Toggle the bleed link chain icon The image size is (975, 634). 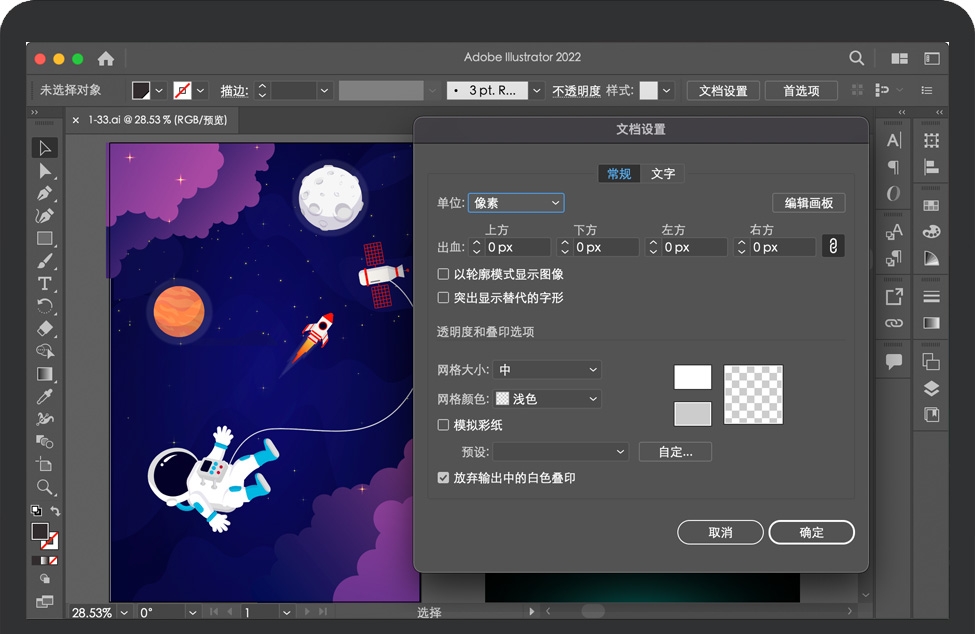(832, 246)
